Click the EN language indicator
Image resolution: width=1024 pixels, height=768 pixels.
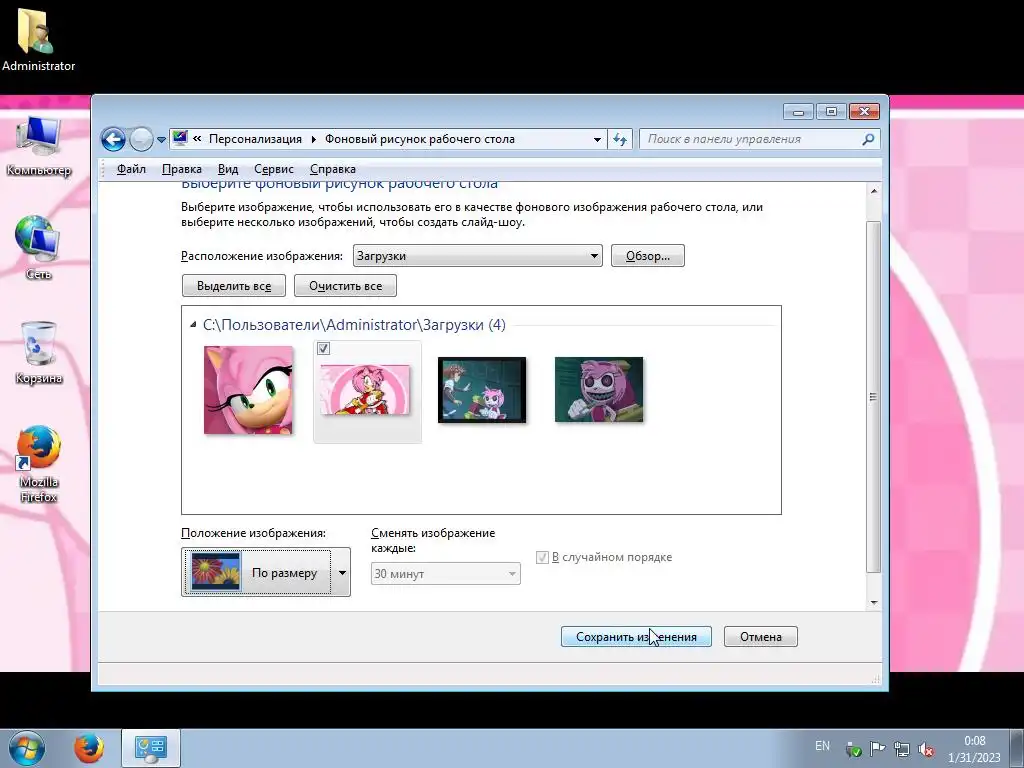click(x=822, y=746)
